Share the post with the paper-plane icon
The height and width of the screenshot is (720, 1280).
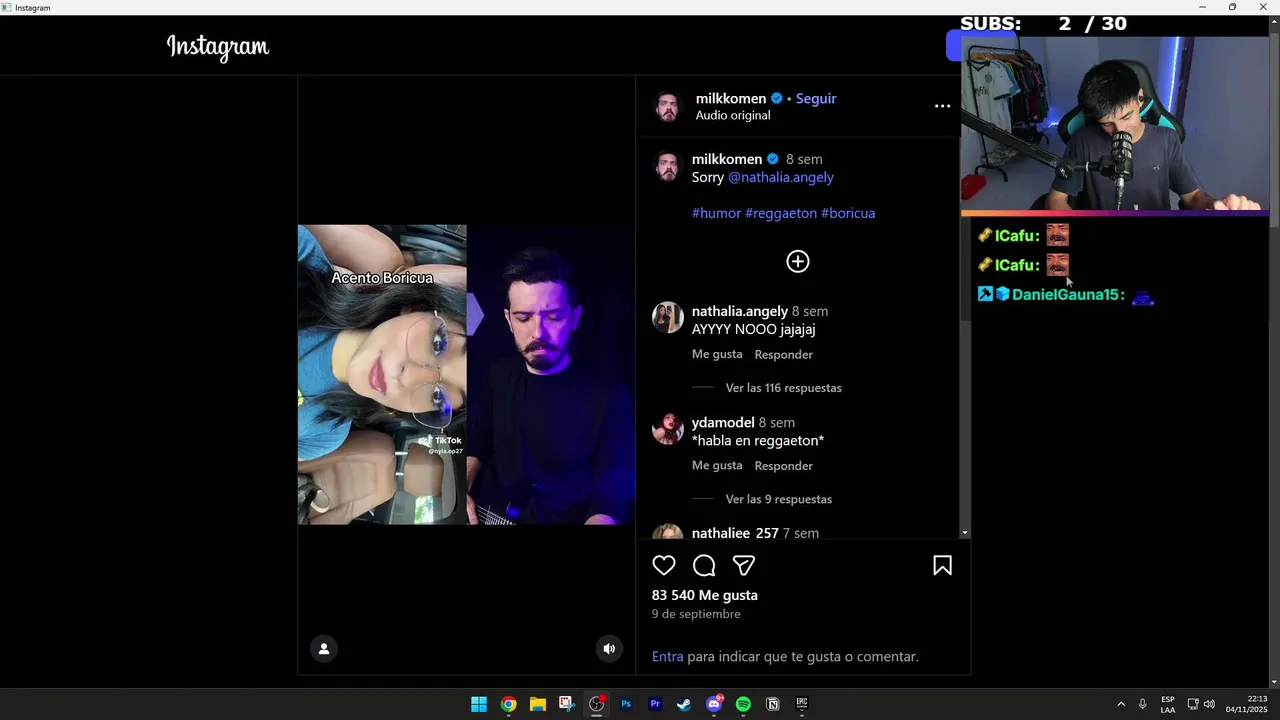click(744, 566)
